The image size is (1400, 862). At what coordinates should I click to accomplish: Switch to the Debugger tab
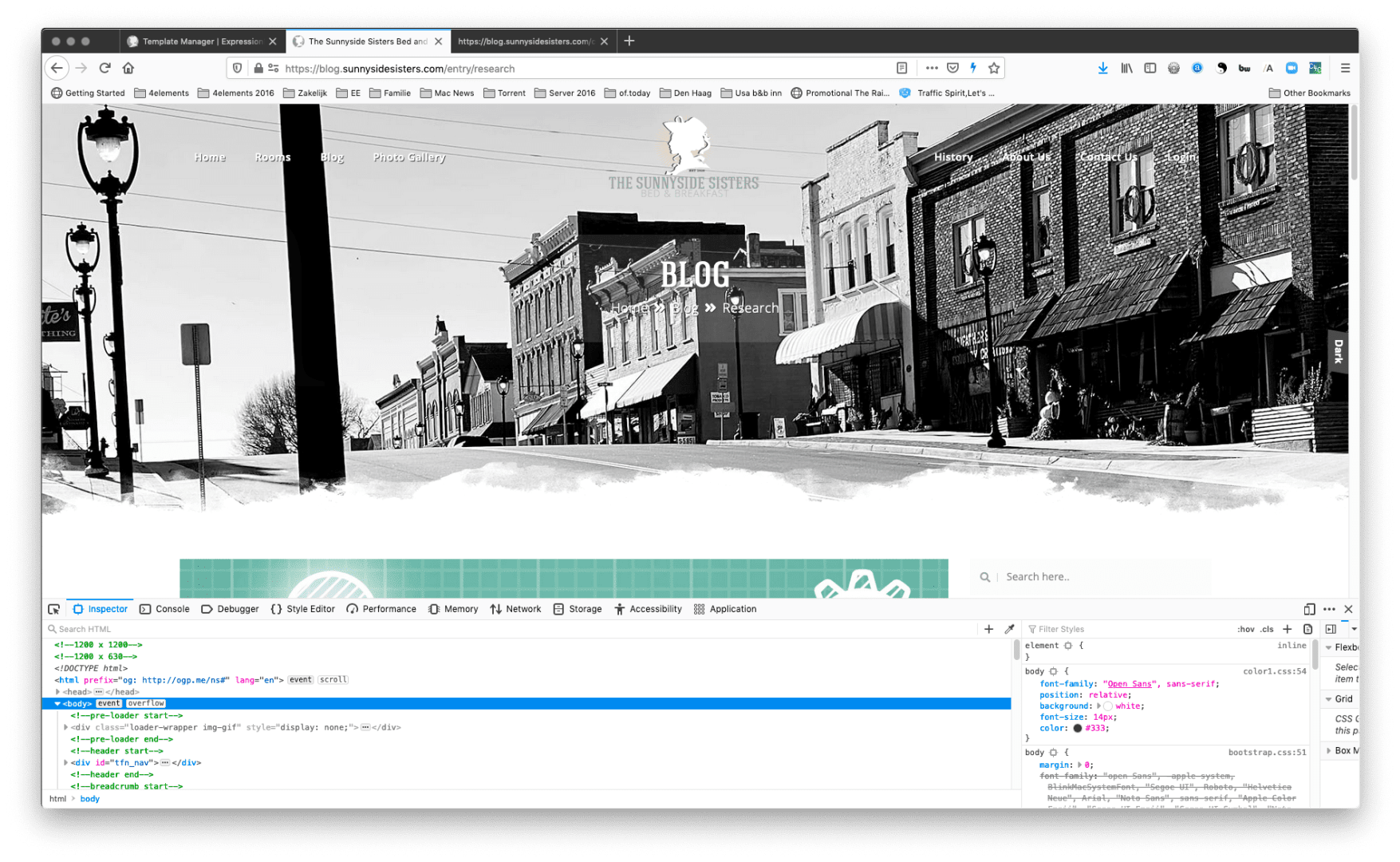[230, 609]
